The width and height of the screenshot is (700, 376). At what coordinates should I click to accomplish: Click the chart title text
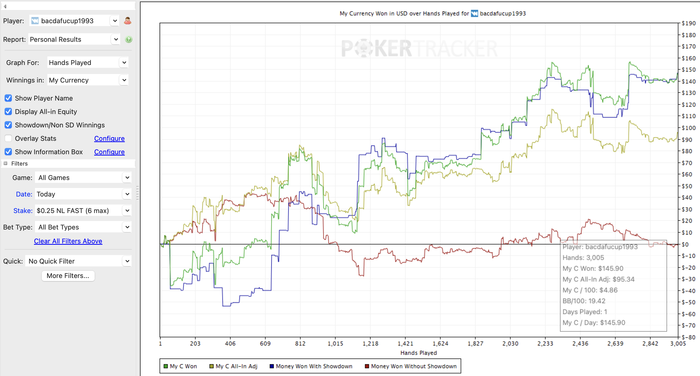click(433, 13)
